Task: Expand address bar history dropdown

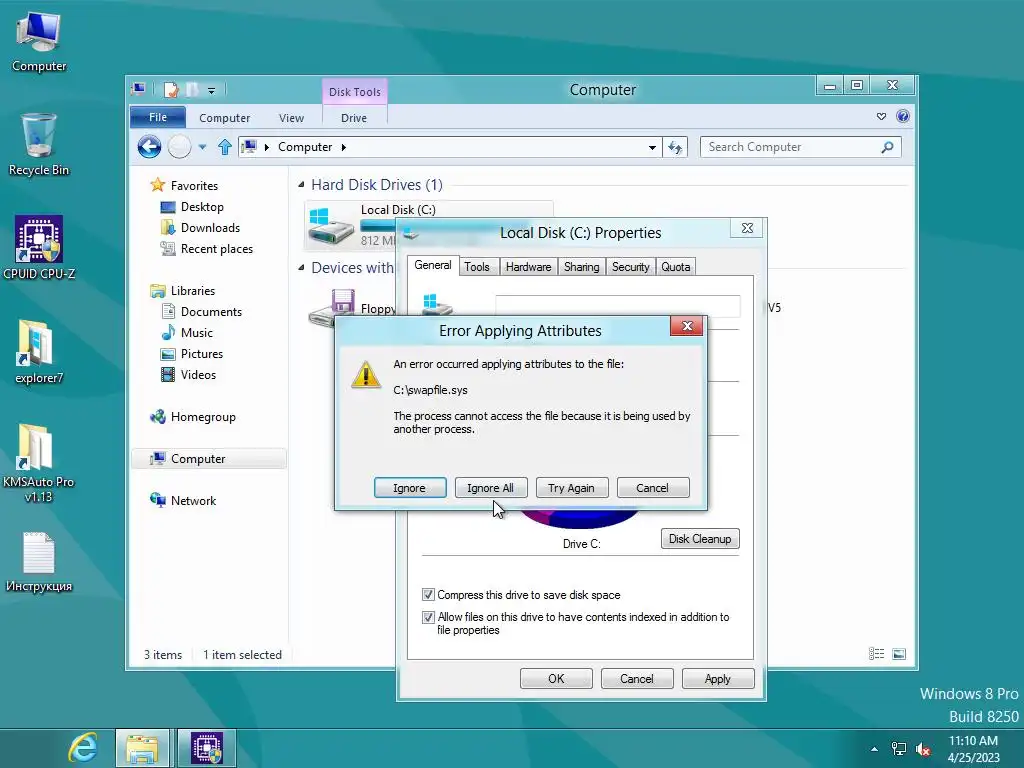Action: click(x=652, y=148)
